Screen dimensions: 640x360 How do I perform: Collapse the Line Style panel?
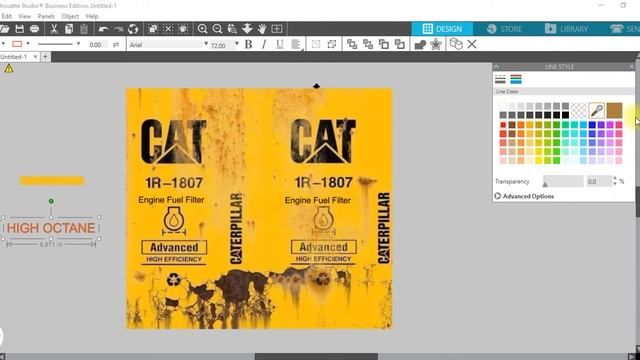(x=496, y=67)
